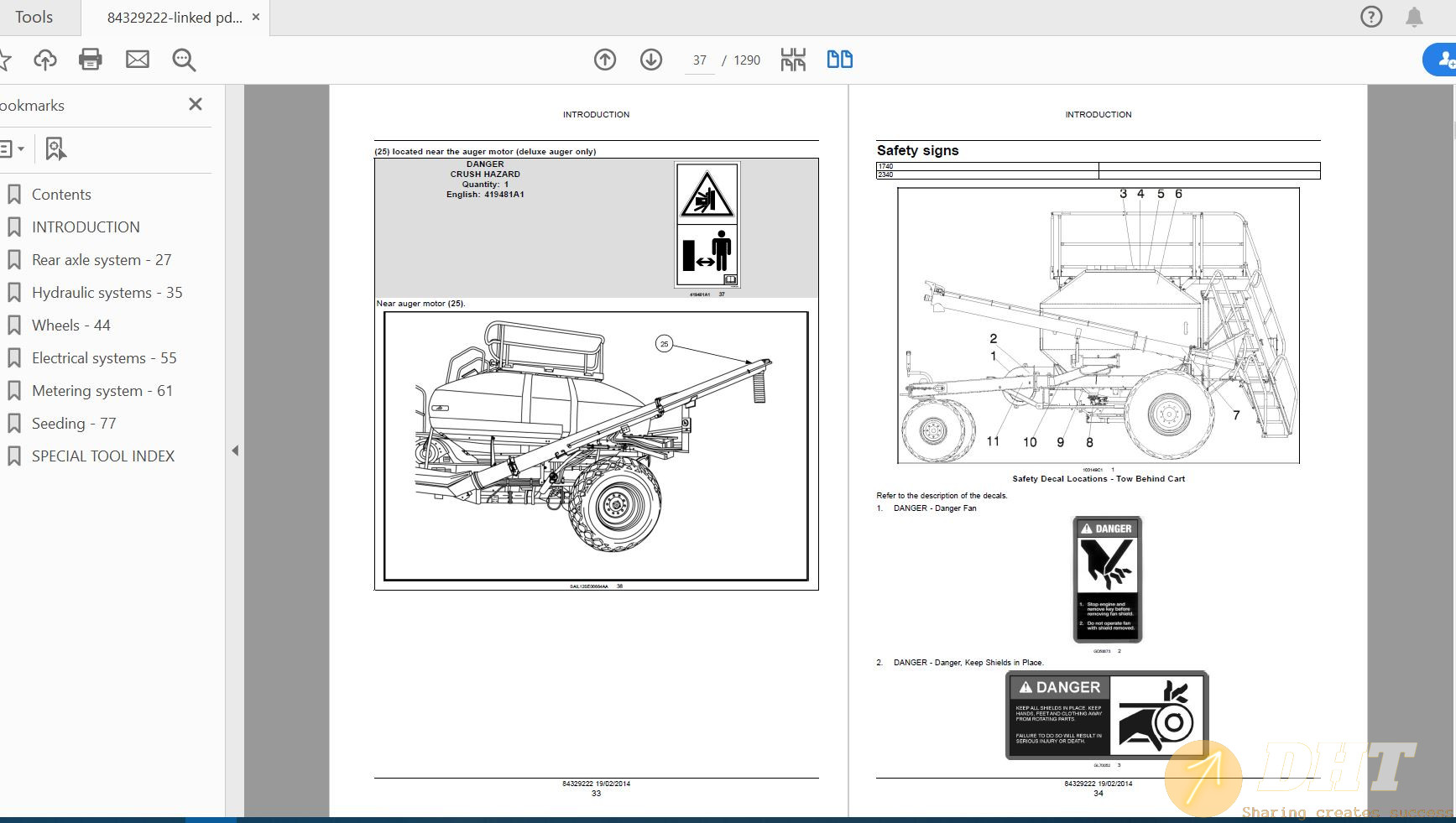Viewport: 1456px width, 823px height.
Task: Open the search tool
Action: tap(183, 60)
